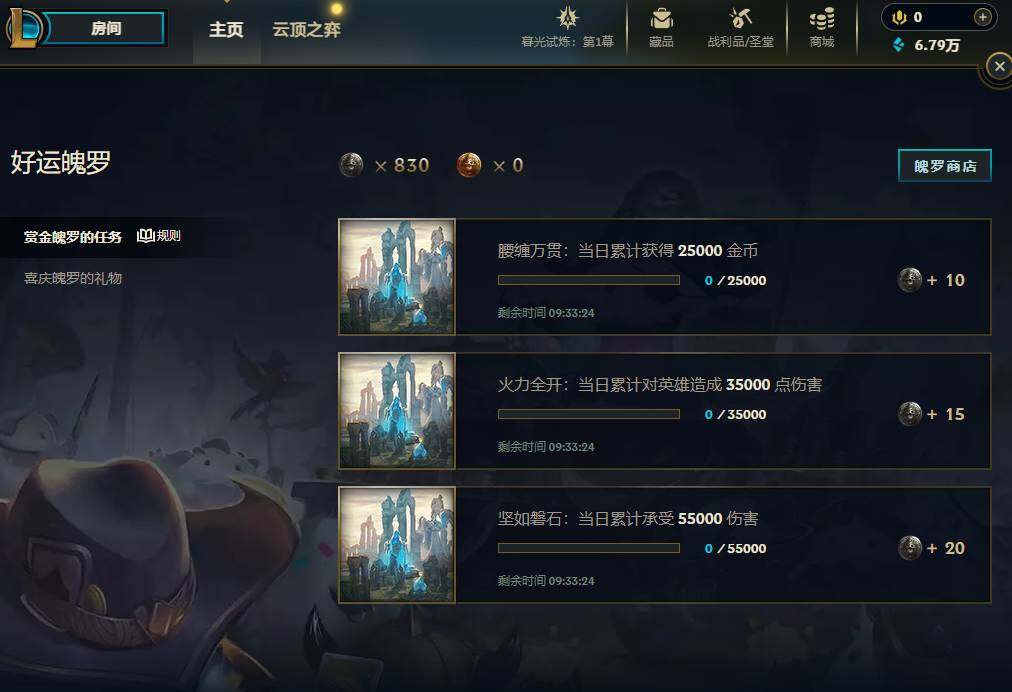Close the event panel with the X
The image size is (1012, 692).
click(x=999, y=66)
